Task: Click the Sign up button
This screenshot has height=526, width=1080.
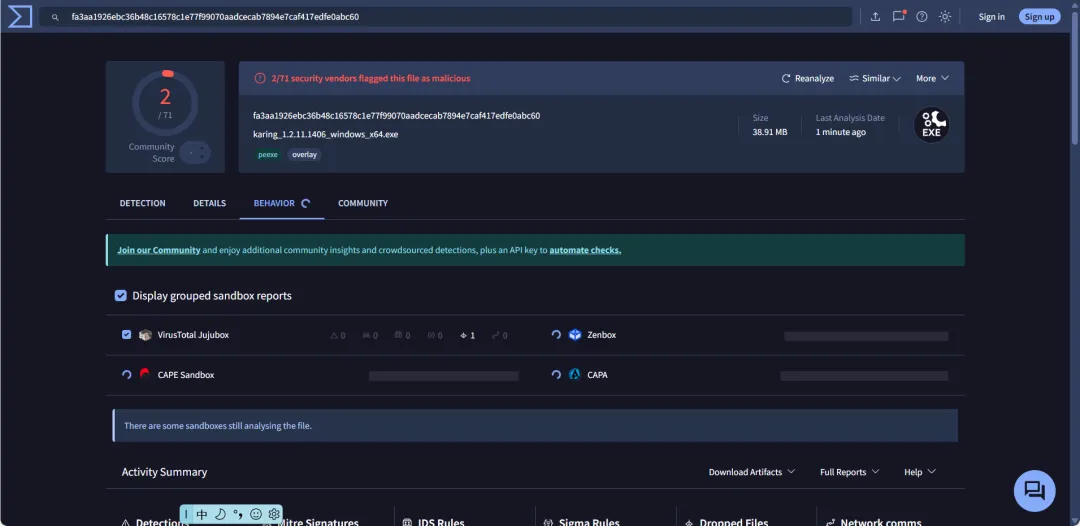Action: (1039, 17)
